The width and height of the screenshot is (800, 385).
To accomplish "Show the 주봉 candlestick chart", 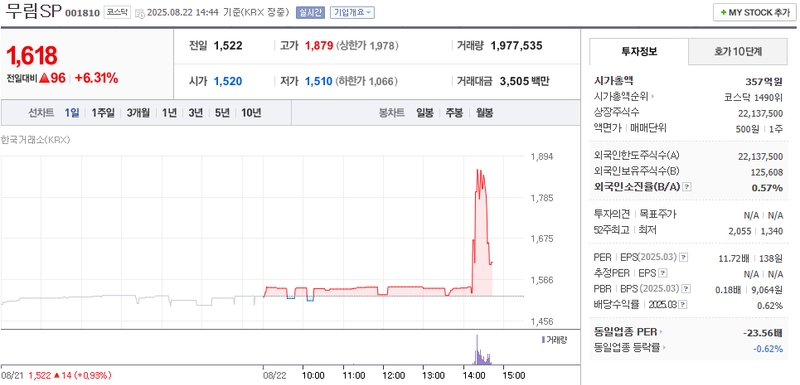I will (x=454, y=113).
